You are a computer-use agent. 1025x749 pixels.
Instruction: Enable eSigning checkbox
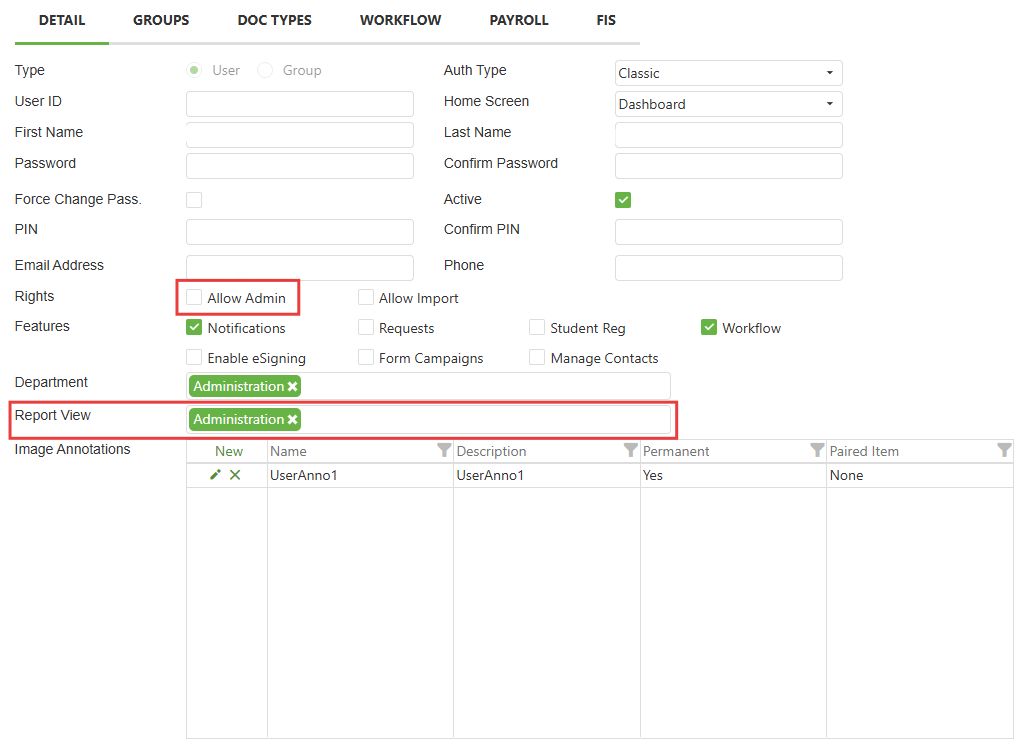point(194,357)
